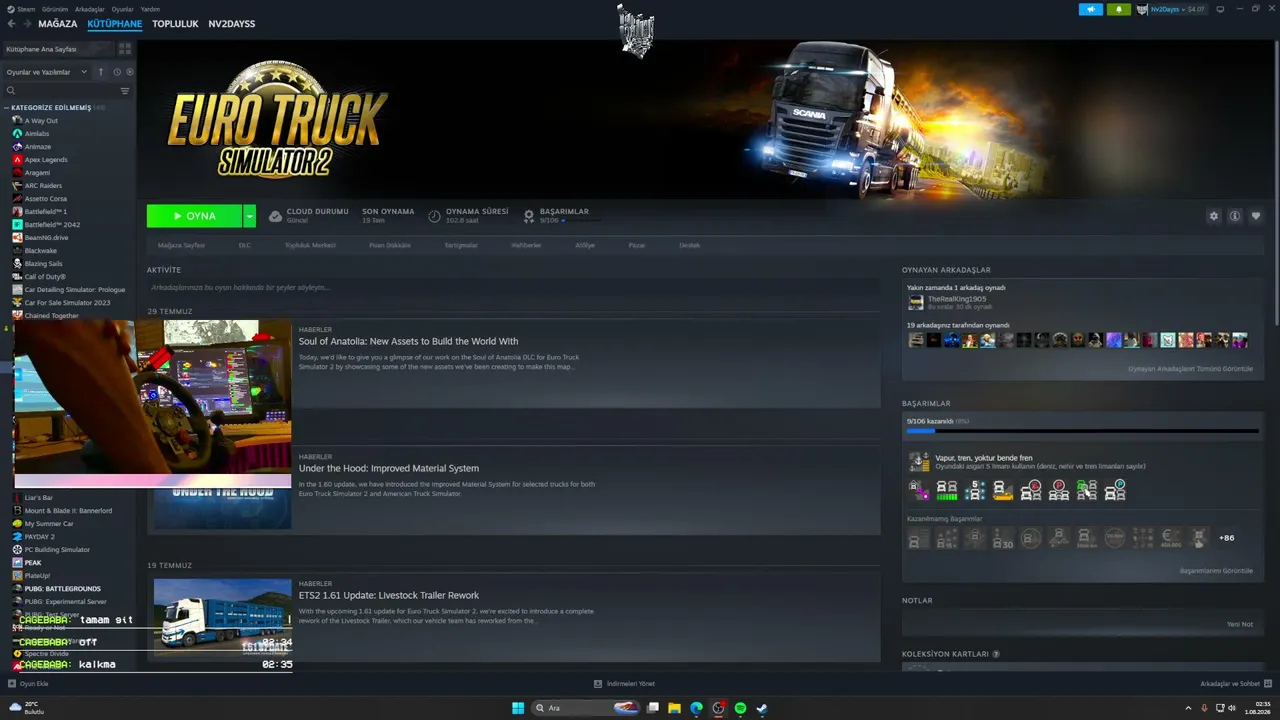
Task: Open Oyunlar ve Yazılımlar filter dropdown
Action: [x=47, y=72]
